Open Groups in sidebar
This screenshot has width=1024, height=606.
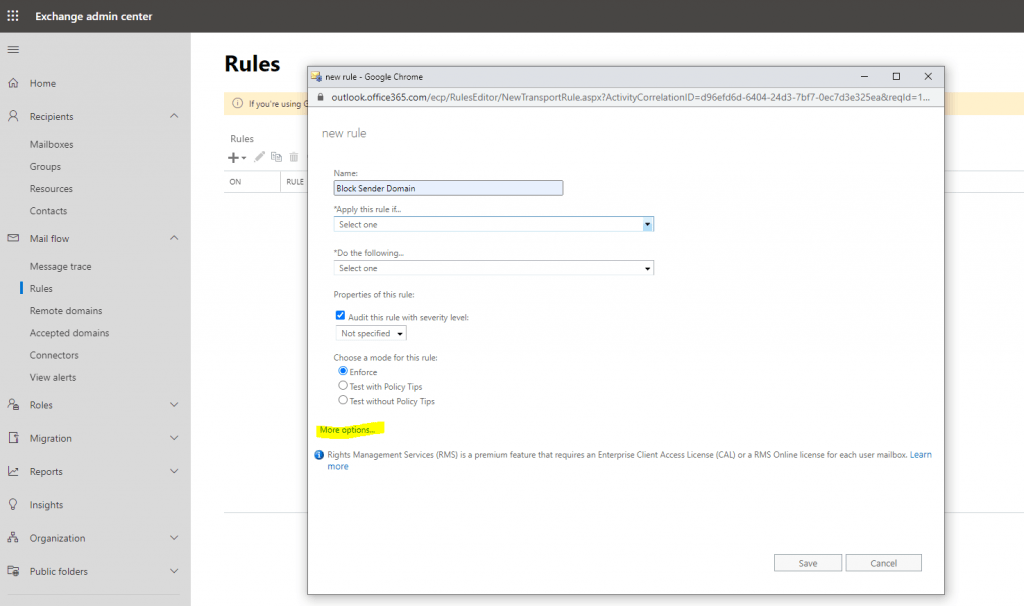coord(45,167)
